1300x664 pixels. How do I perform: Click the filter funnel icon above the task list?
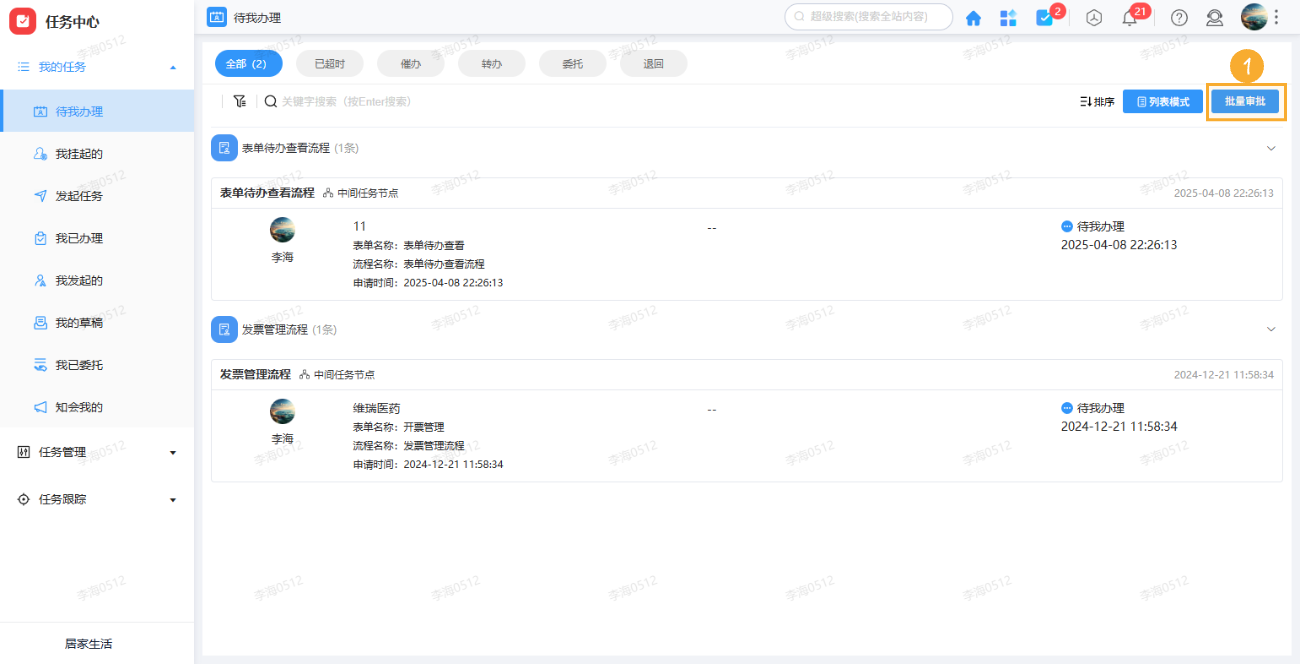point(239,100)
